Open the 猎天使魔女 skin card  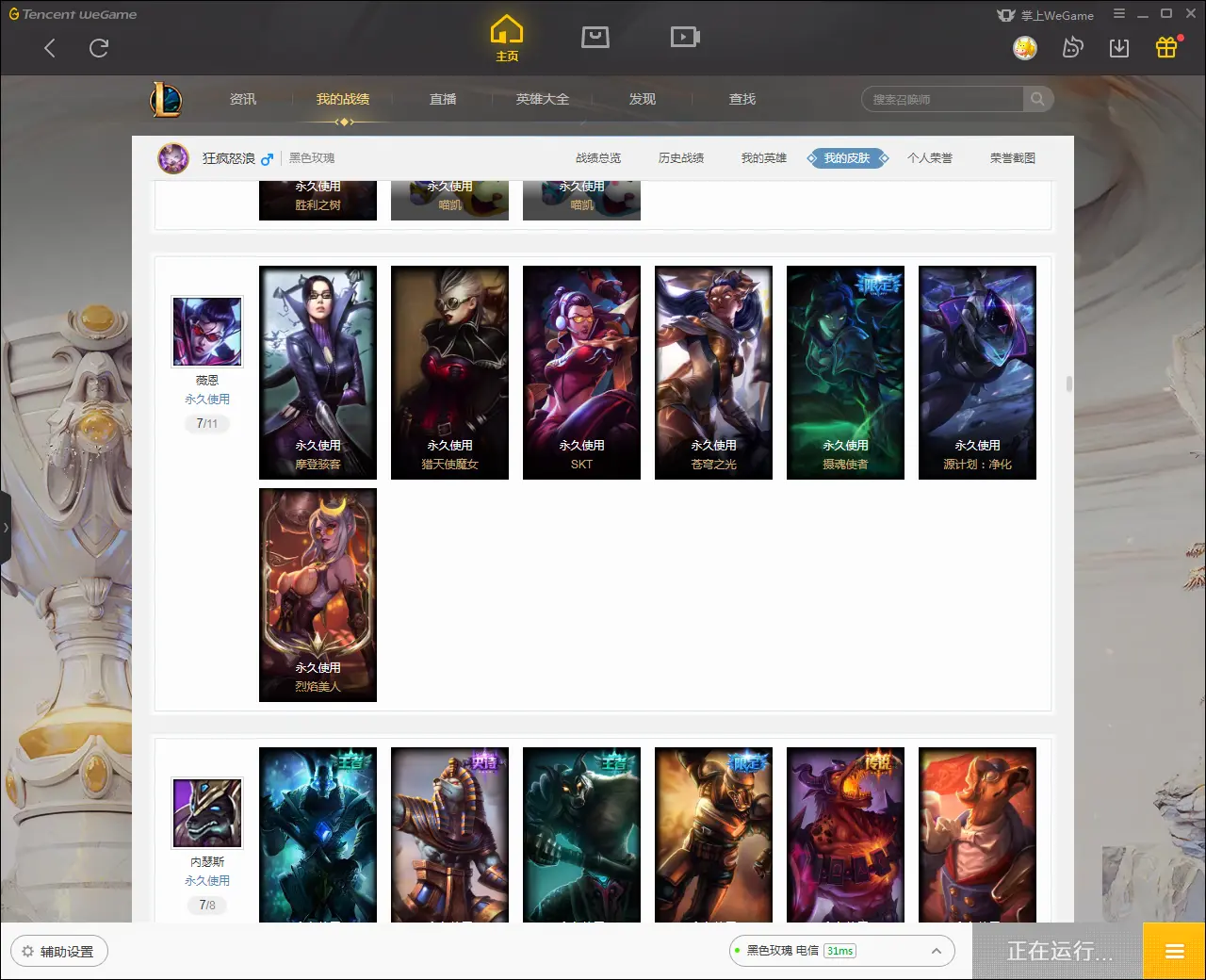449,372
